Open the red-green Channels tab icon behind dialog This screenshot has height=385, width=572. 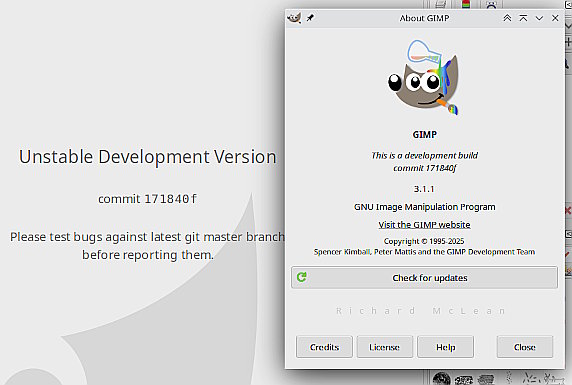click(466, 4)
